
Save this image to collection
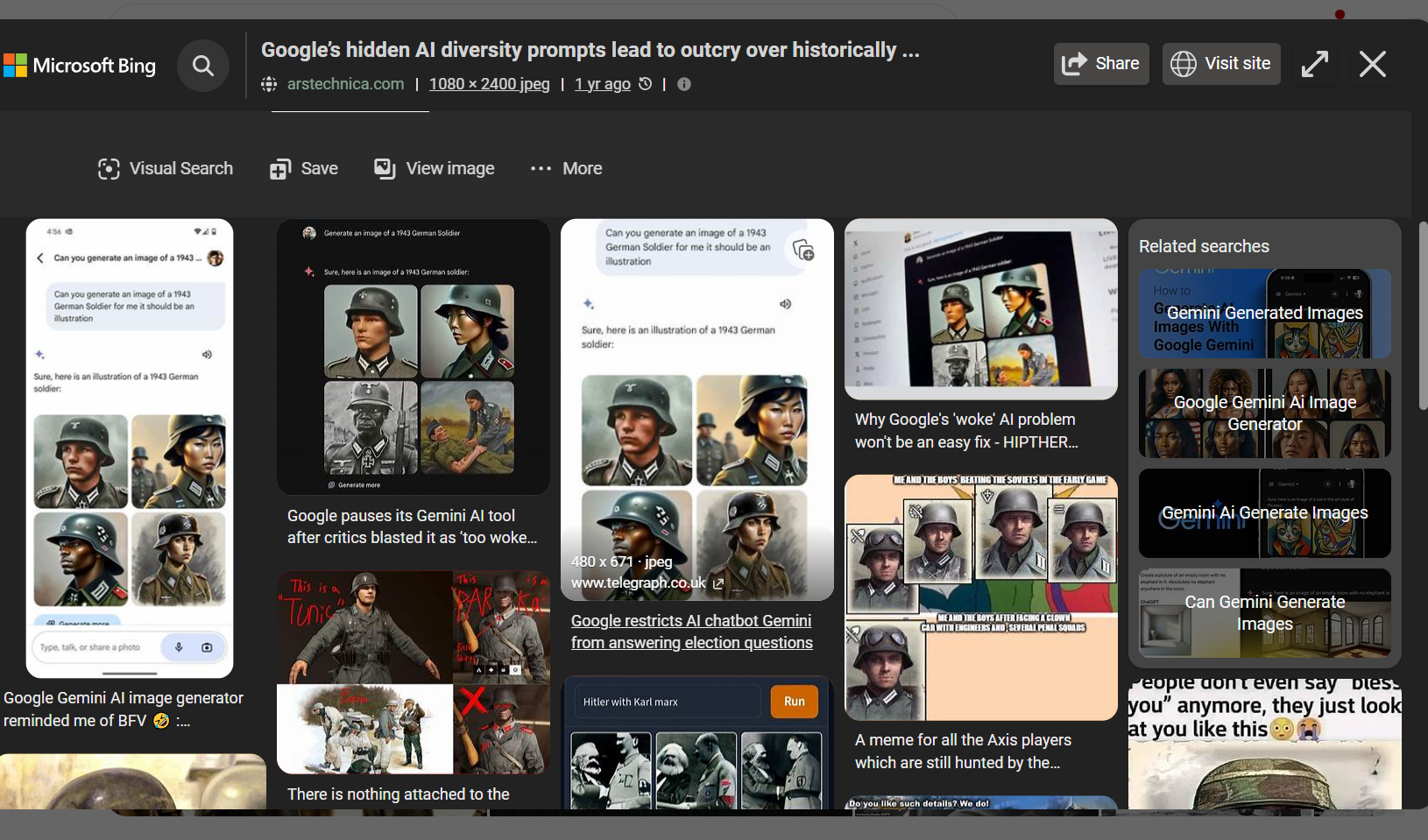click(304, 169)
